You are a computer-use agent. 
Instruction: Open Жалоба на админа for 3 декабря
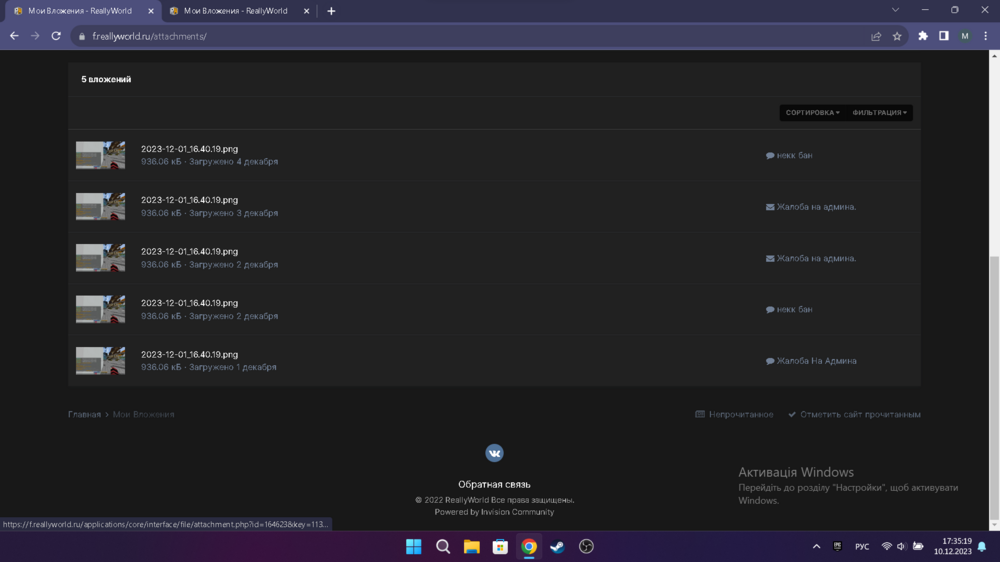816,207
